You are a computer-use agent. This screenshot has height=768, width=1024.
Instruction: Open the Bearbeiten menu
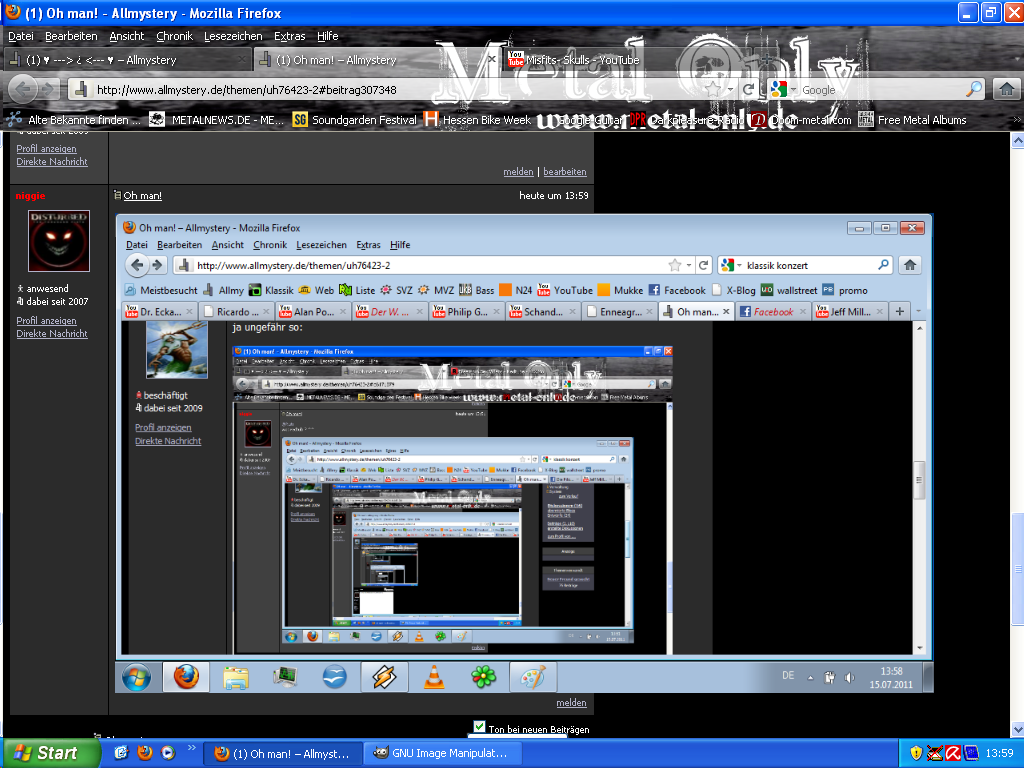pyautogui.click(x=71, y=36)
